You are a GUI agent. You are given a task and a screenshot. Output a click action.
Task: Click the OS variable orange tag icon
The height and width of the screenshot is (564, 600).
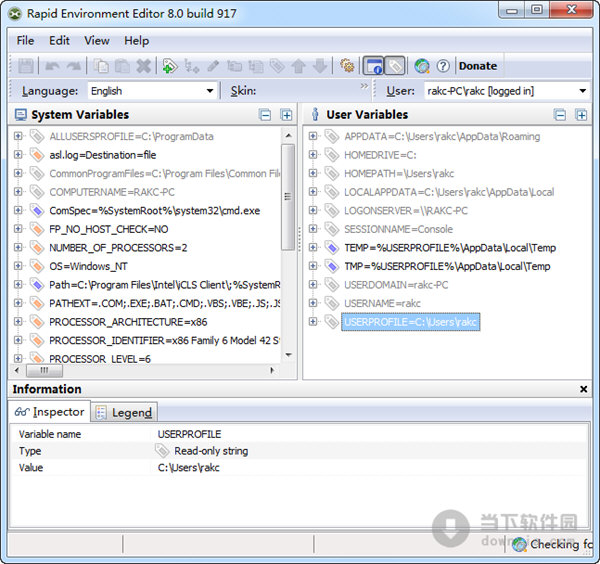[37, 266]
